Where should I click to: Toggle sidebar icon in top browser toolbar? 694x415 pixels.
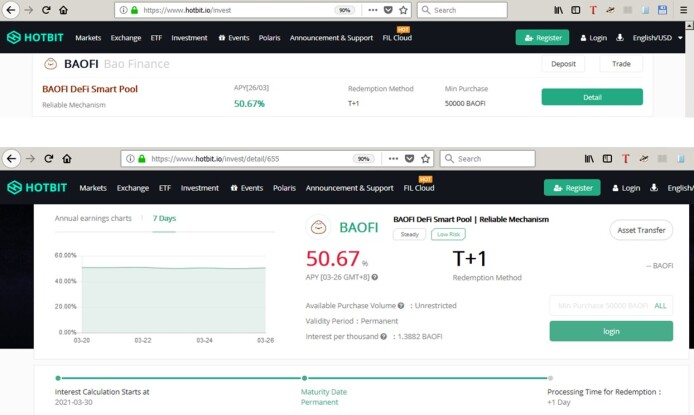[x=575, y=10]
